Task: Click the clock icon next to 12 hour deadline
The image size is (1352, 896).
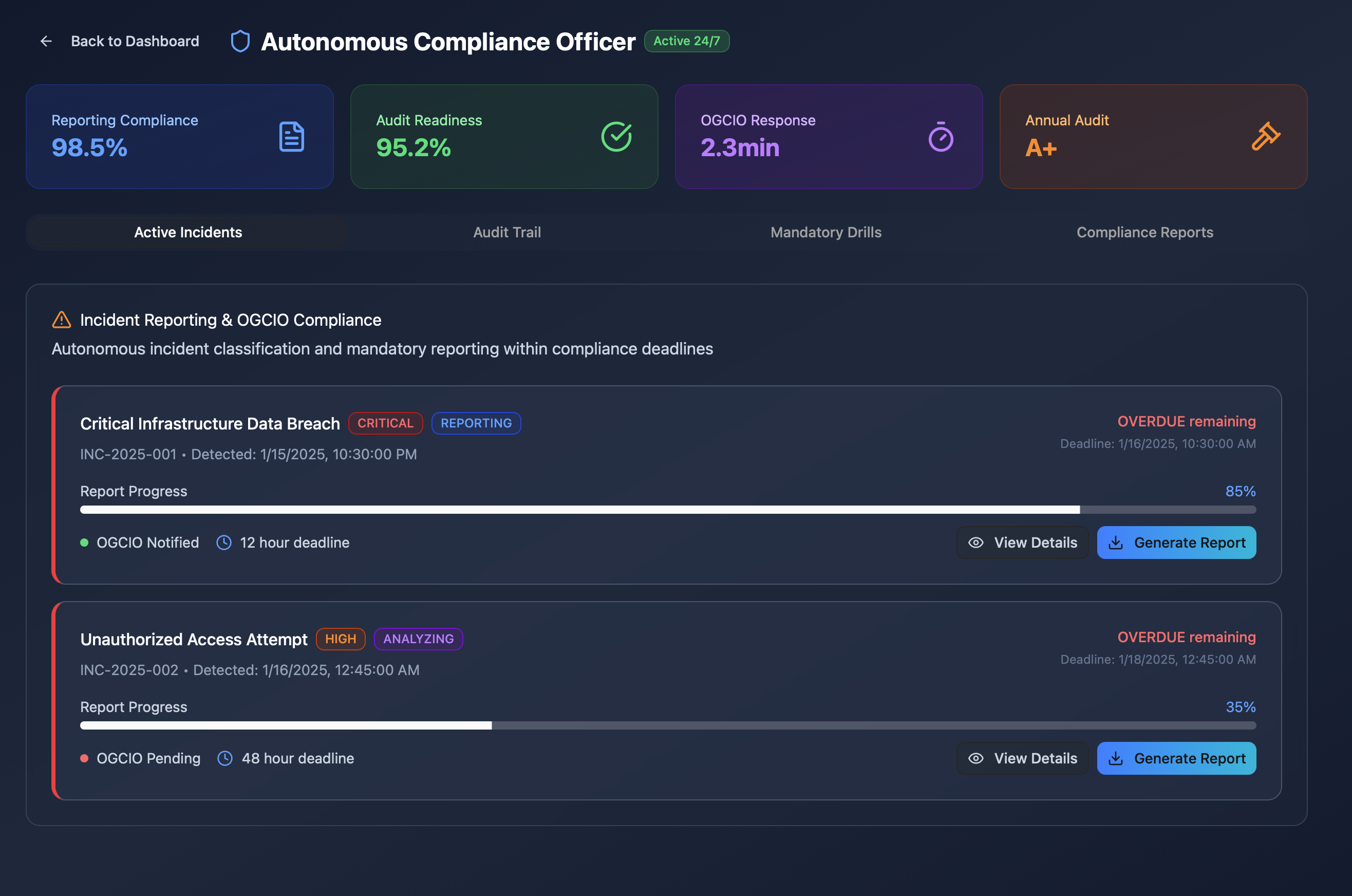Action: 224,543
